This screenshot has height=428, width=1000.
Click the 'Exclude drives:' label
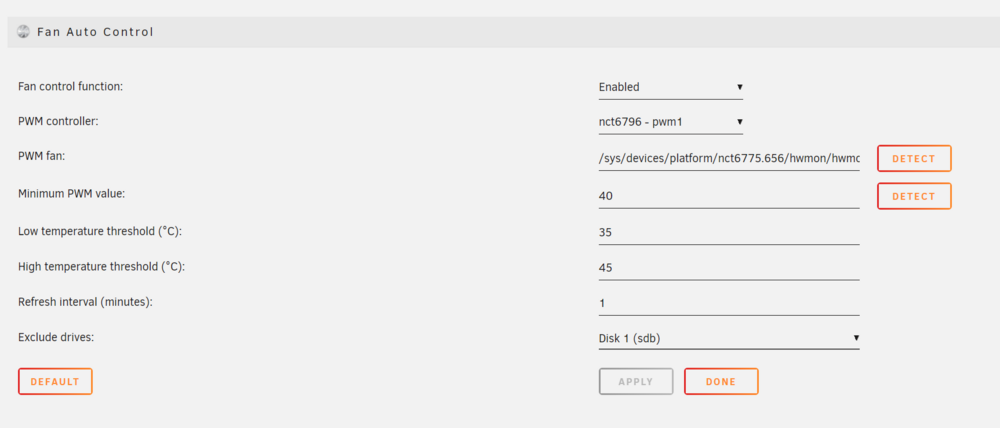(x=56, y=337)
